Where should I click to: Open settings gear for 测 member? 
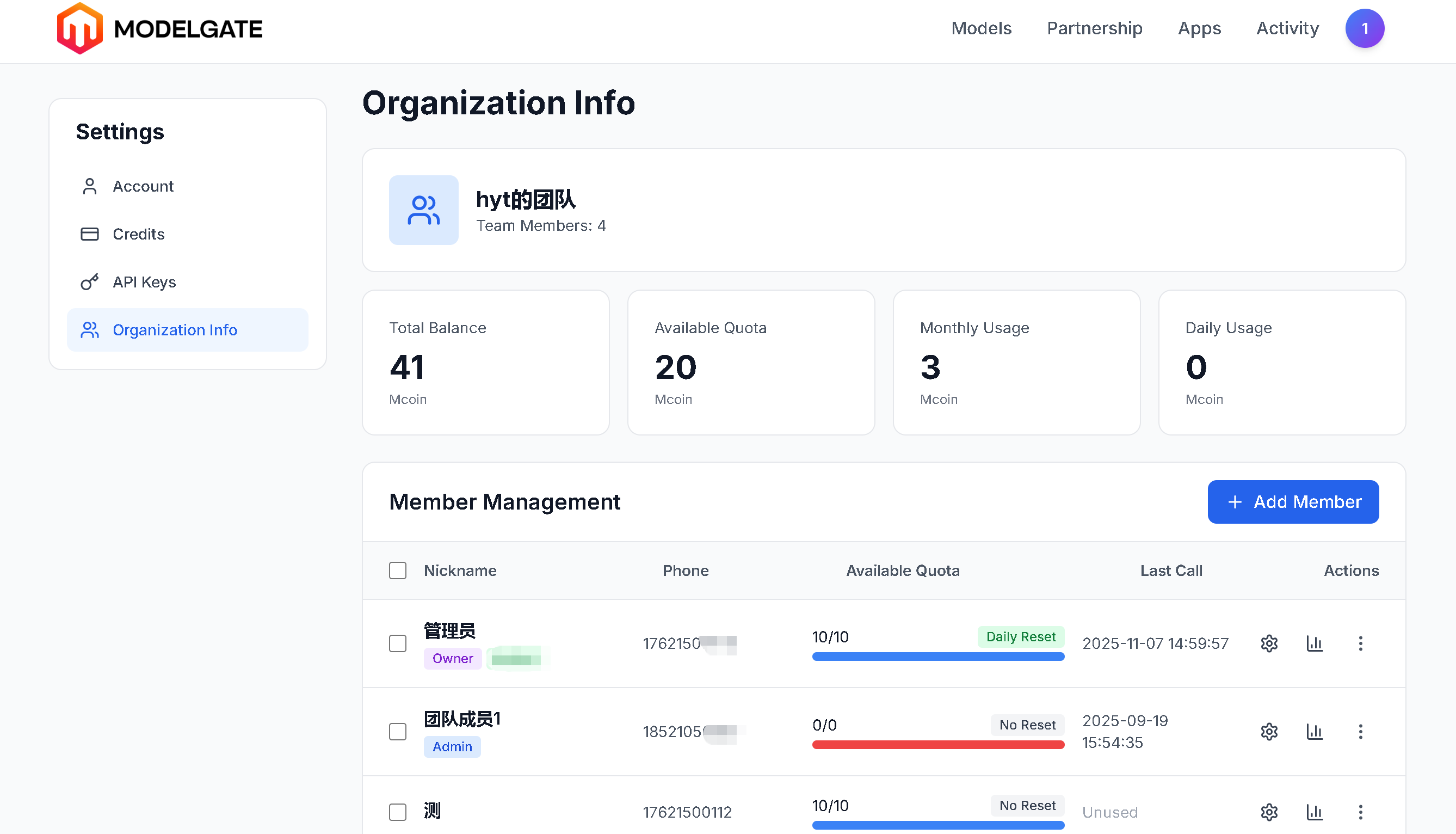coord(1269,812)
